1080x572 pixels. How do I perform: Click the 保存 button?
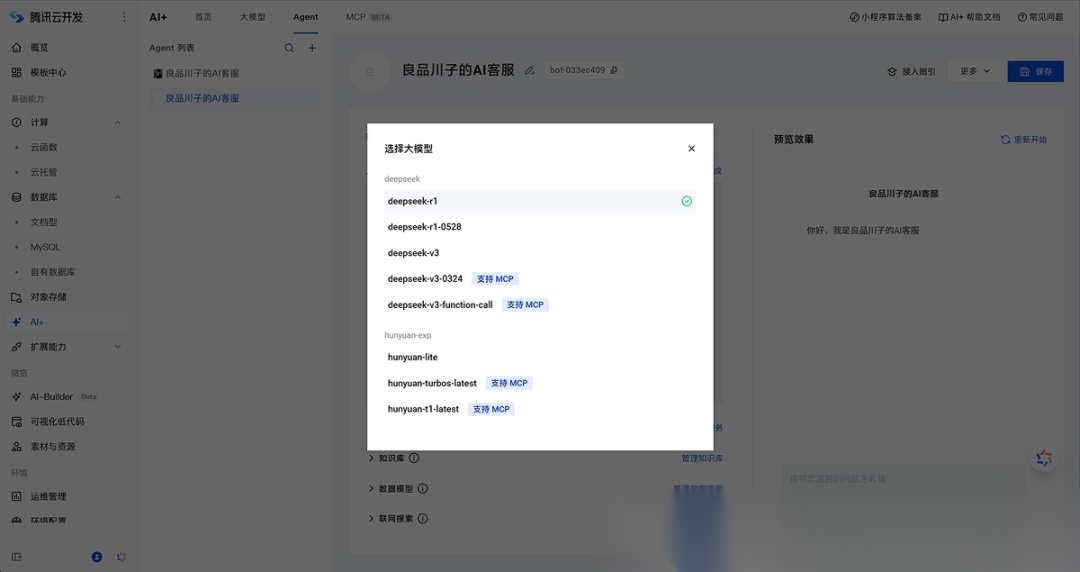(x=1035, y=71)
